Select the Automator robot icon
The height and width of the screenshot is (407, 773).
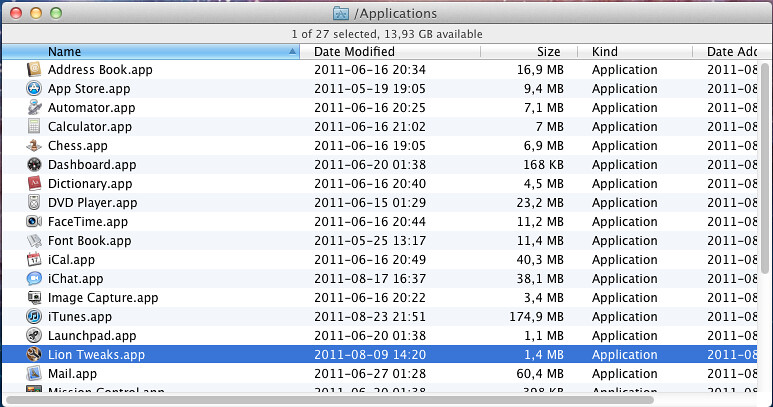(x=34, y=107)
